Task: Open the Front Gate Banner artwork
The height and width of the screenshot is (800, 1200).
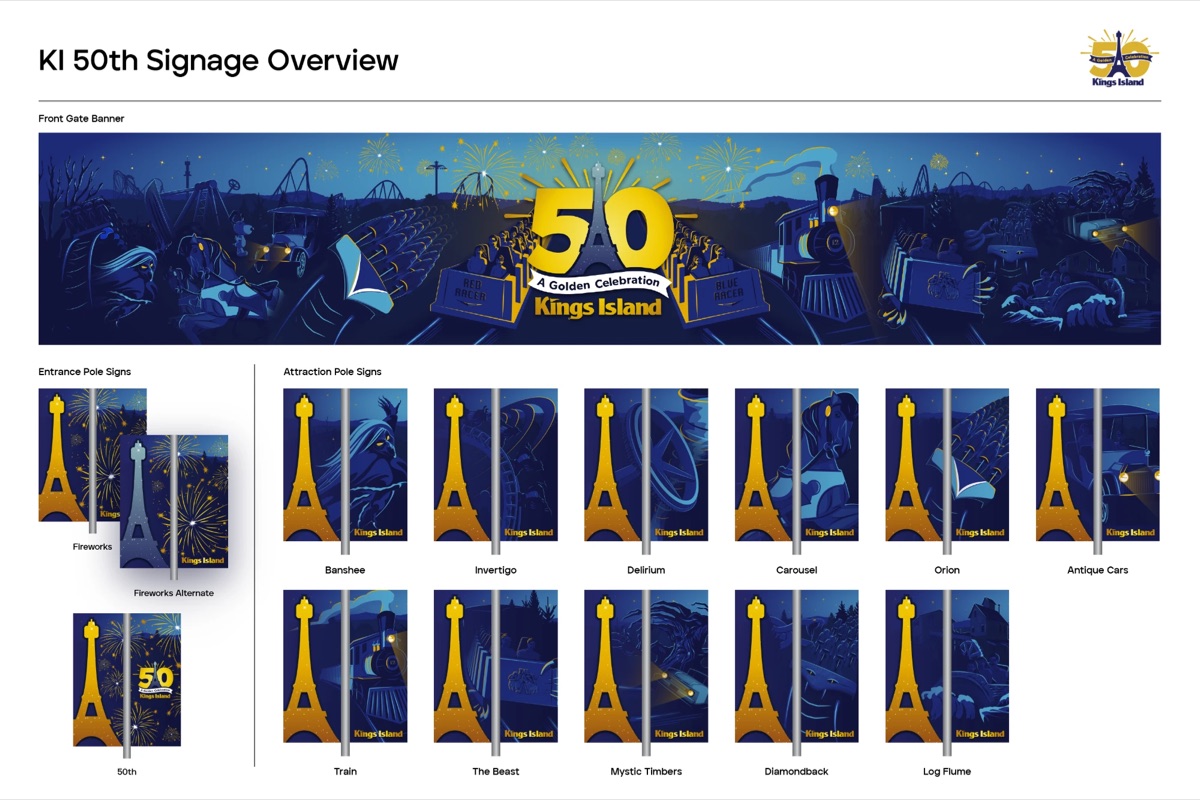Action: pos(600,239)
